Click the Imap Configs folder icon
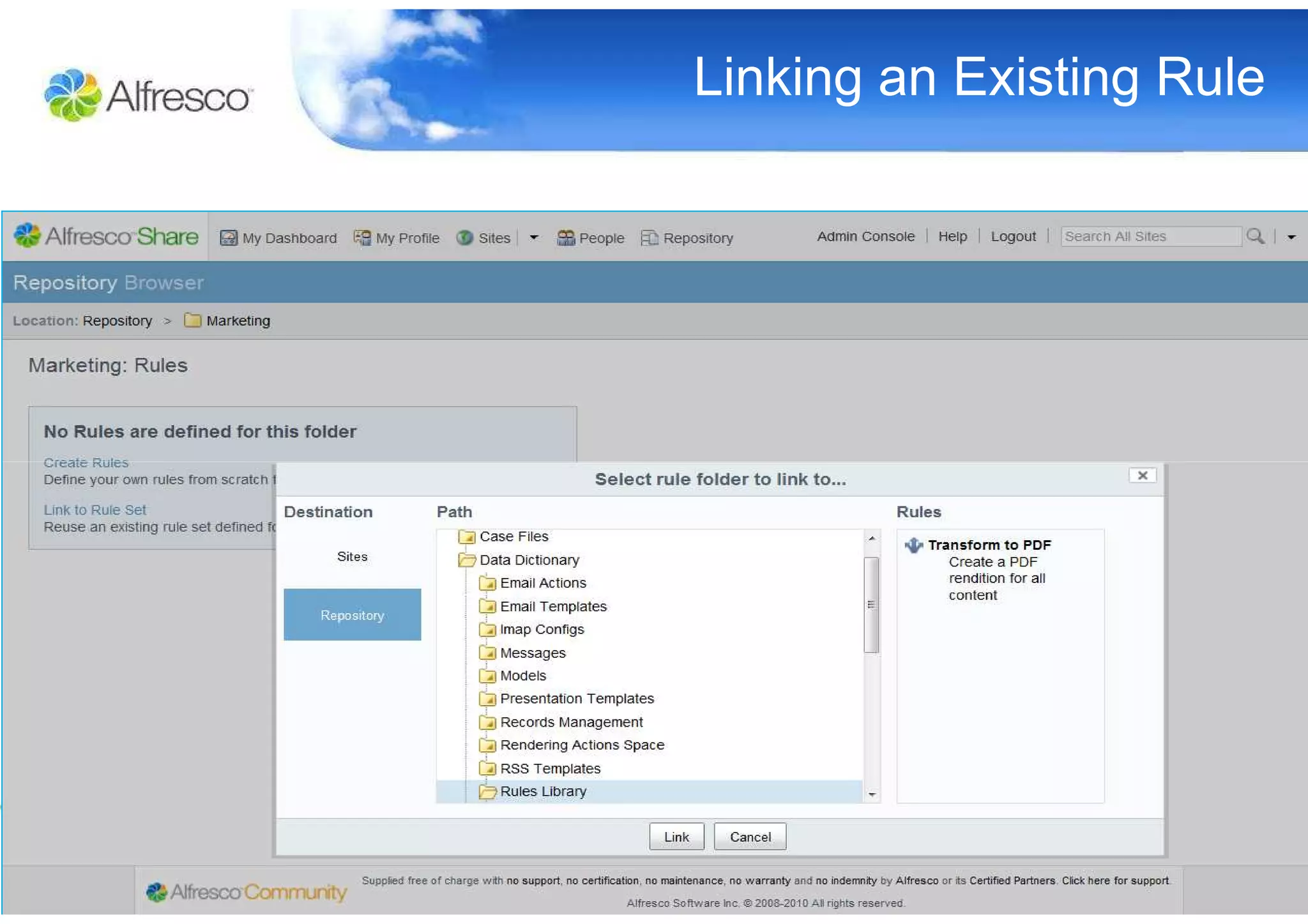This screenshot has width=1308, height=924. point(487,630)
